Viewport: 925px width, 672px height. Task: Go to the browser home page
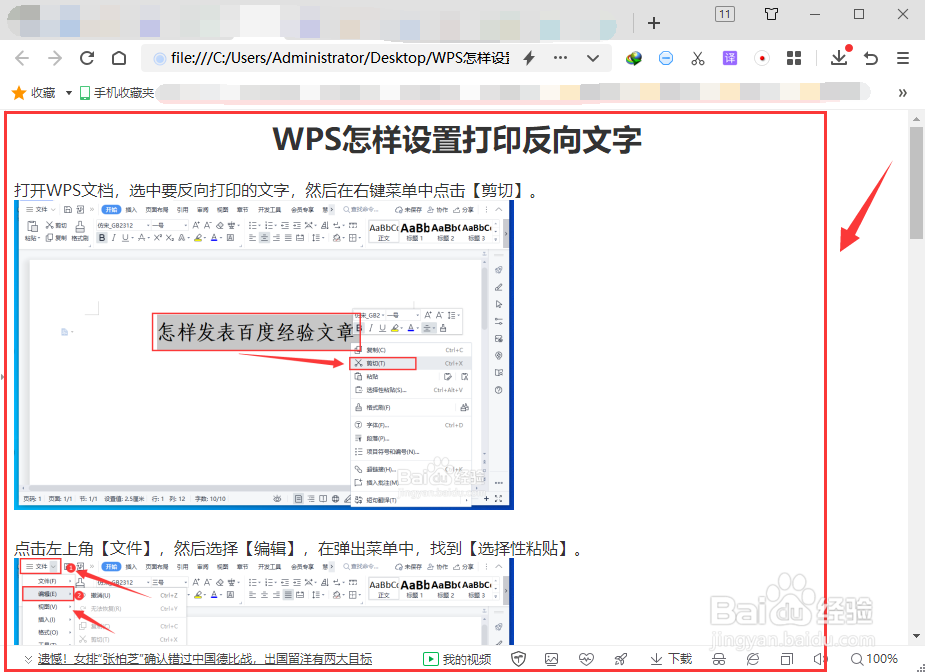[119, 58]
